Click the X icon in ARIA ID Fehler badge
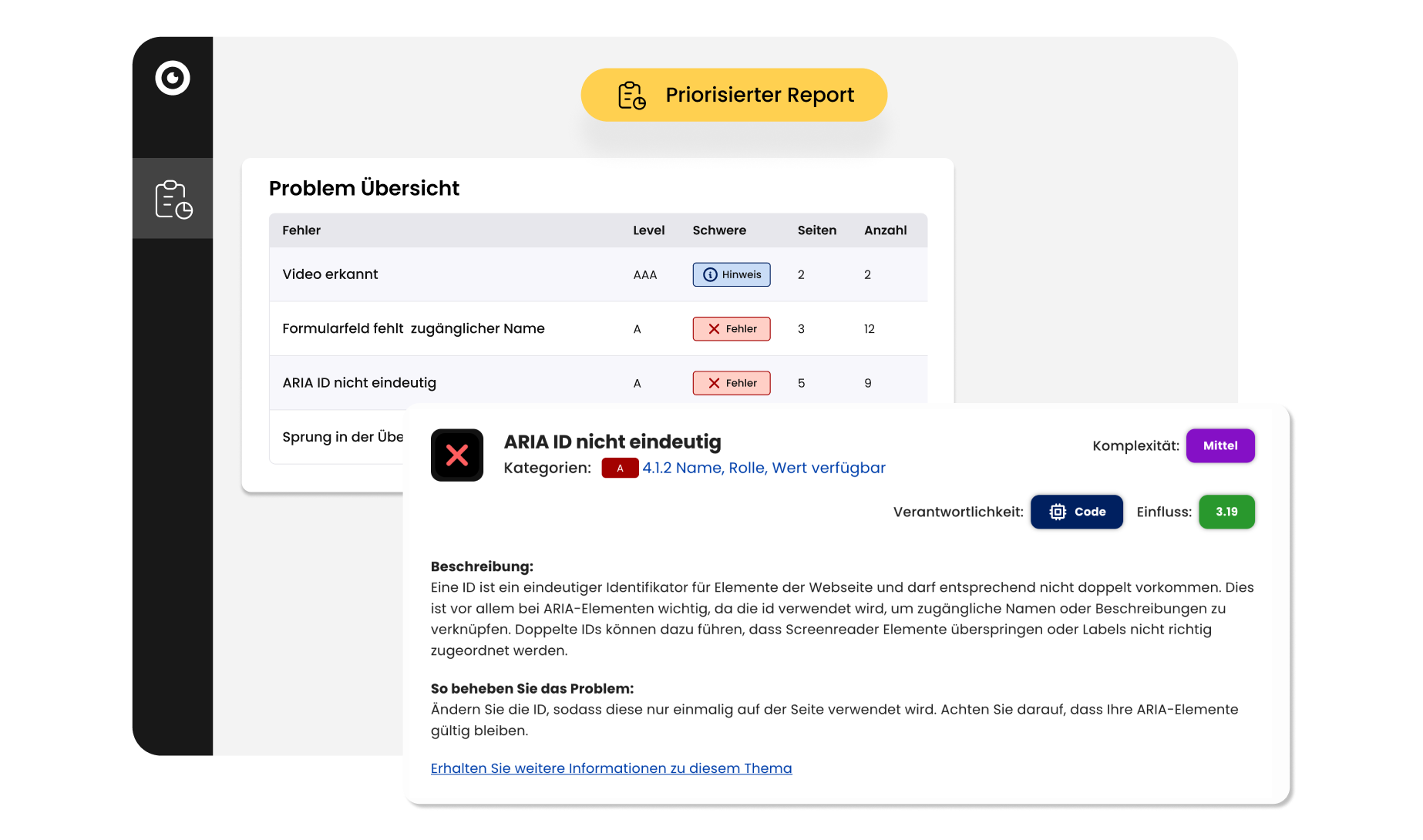1423x840 pixels. click(x=714, y=383)
